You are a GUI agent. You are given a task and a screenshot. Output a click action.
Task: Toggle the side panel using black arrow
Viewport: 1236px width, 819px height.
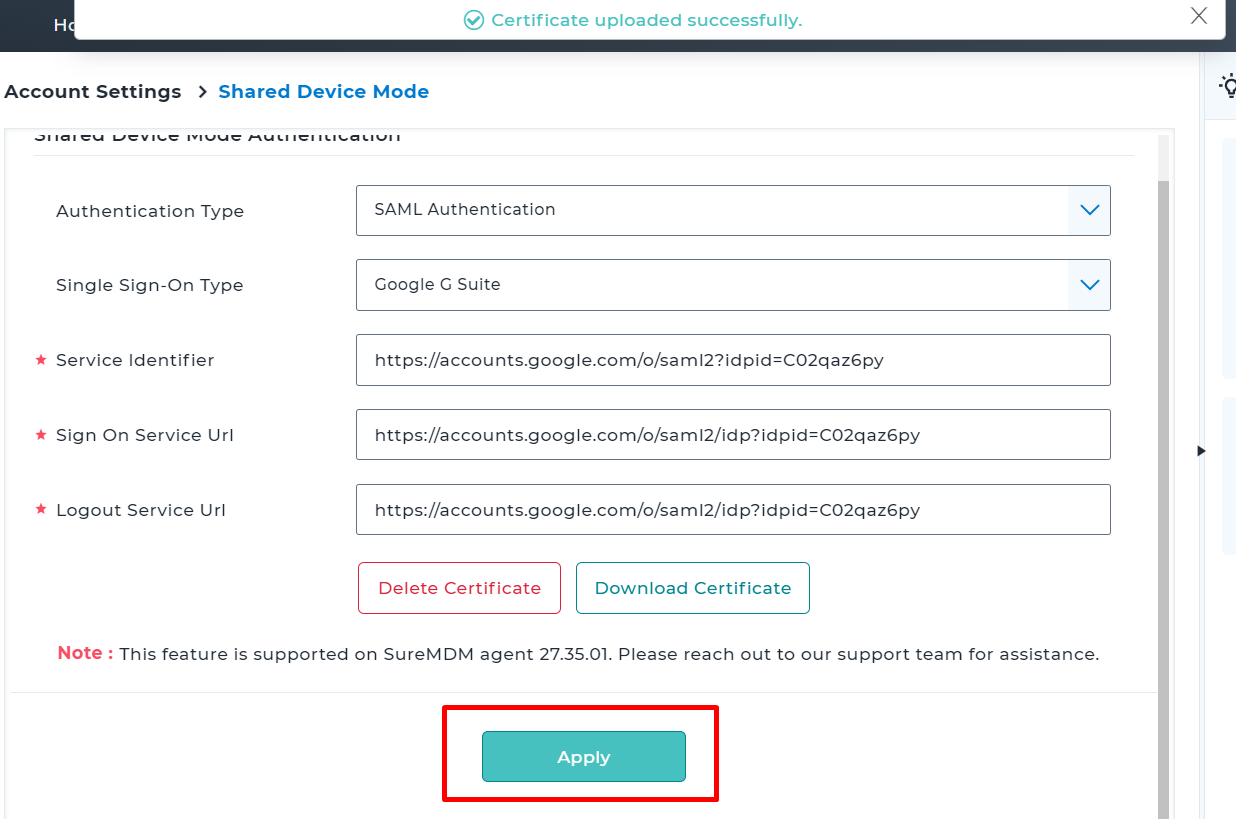click(1201, 451)
